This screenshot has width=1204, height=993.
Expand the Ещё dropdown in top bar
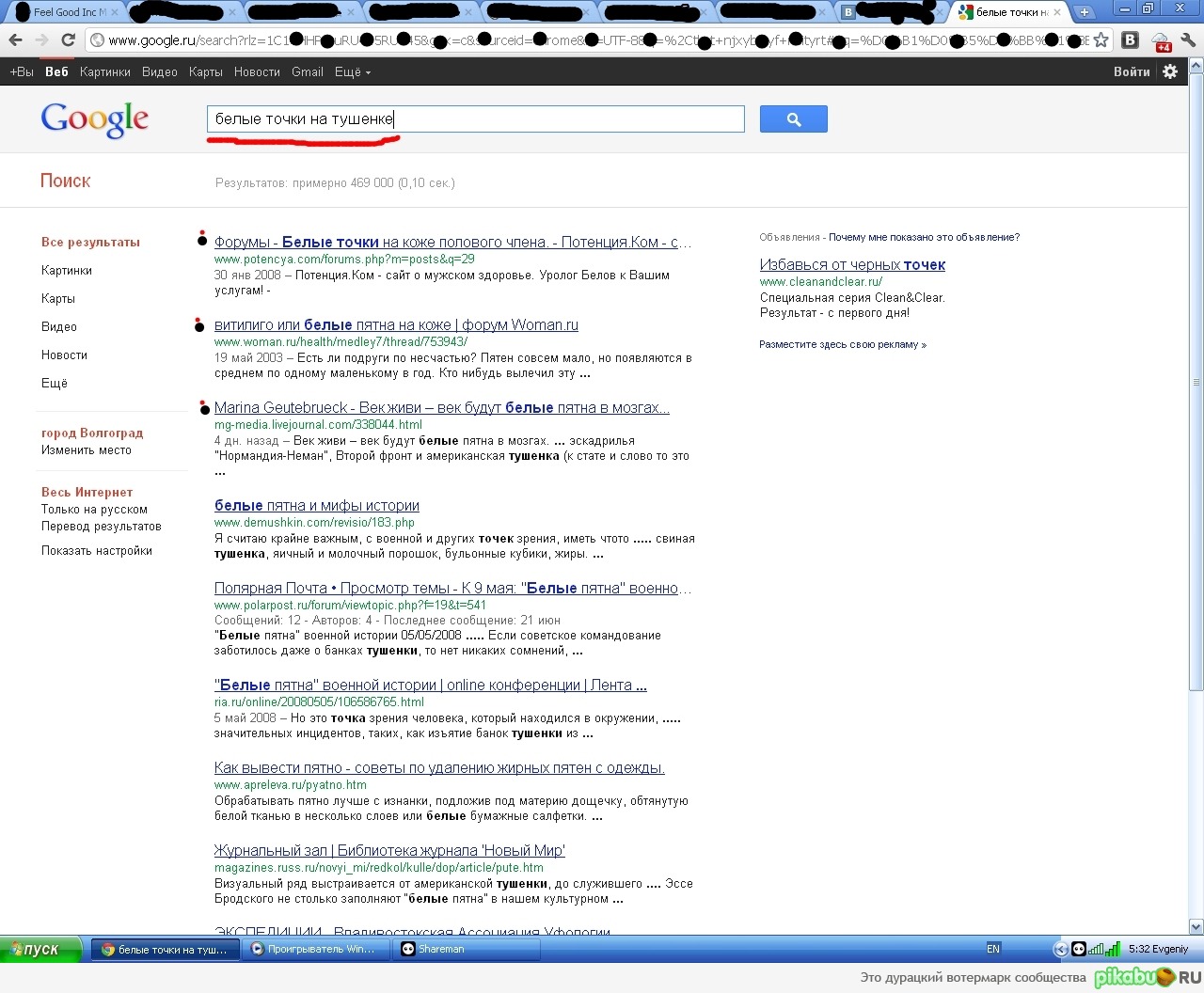point(353,71)
